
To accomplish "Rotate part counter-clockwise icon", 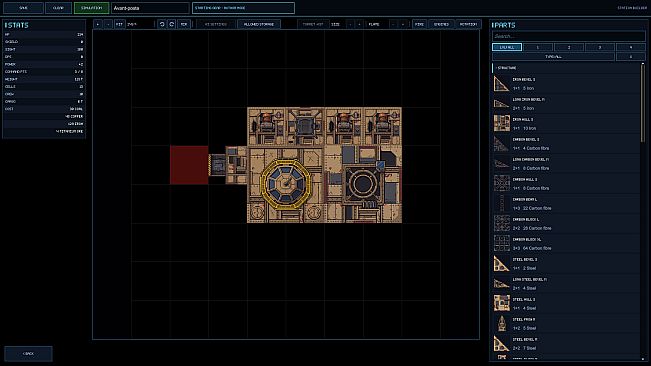I will pos(162,24).
